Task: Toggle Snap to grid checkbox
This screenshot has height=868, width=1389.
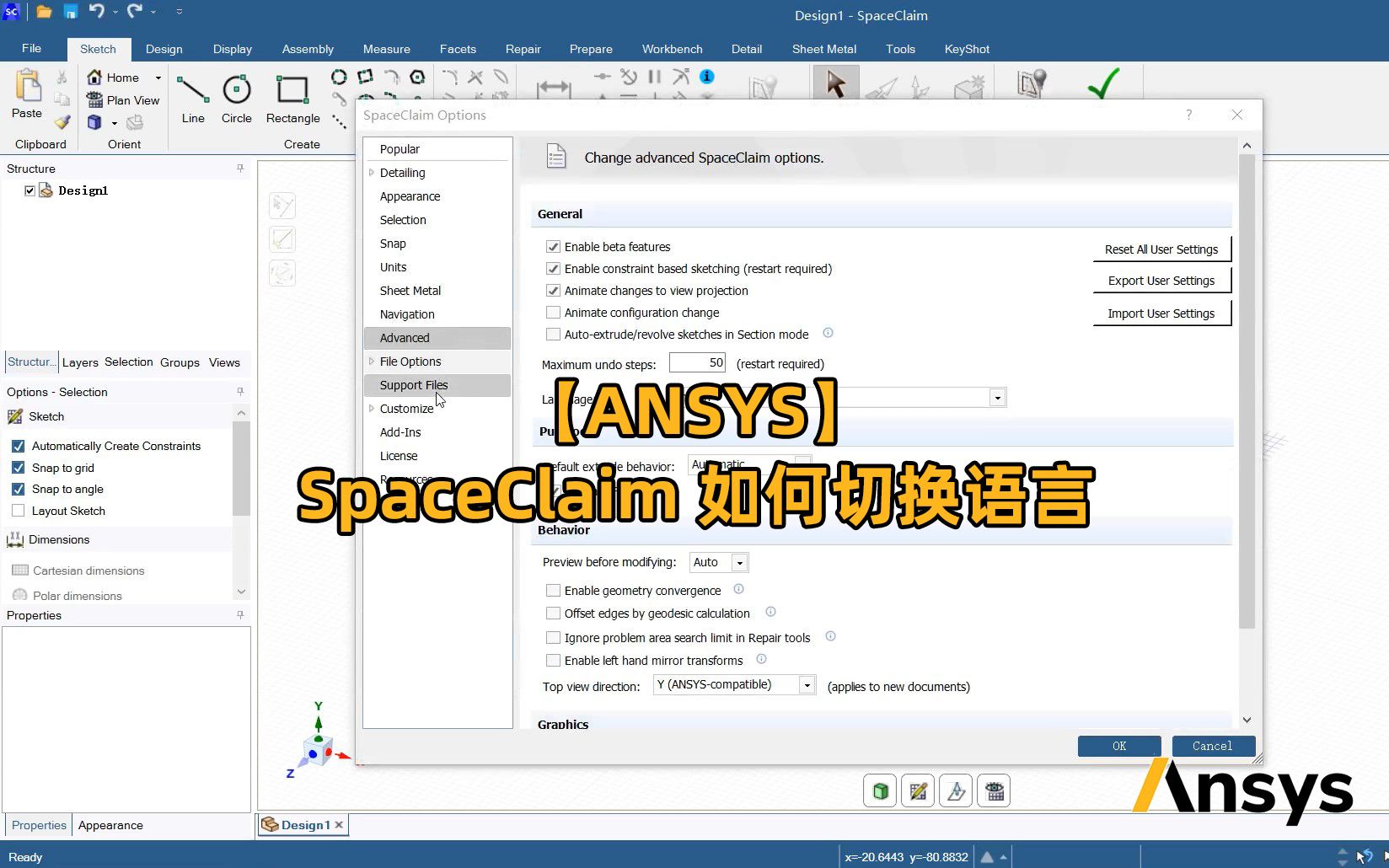Action: click(18, 468)
